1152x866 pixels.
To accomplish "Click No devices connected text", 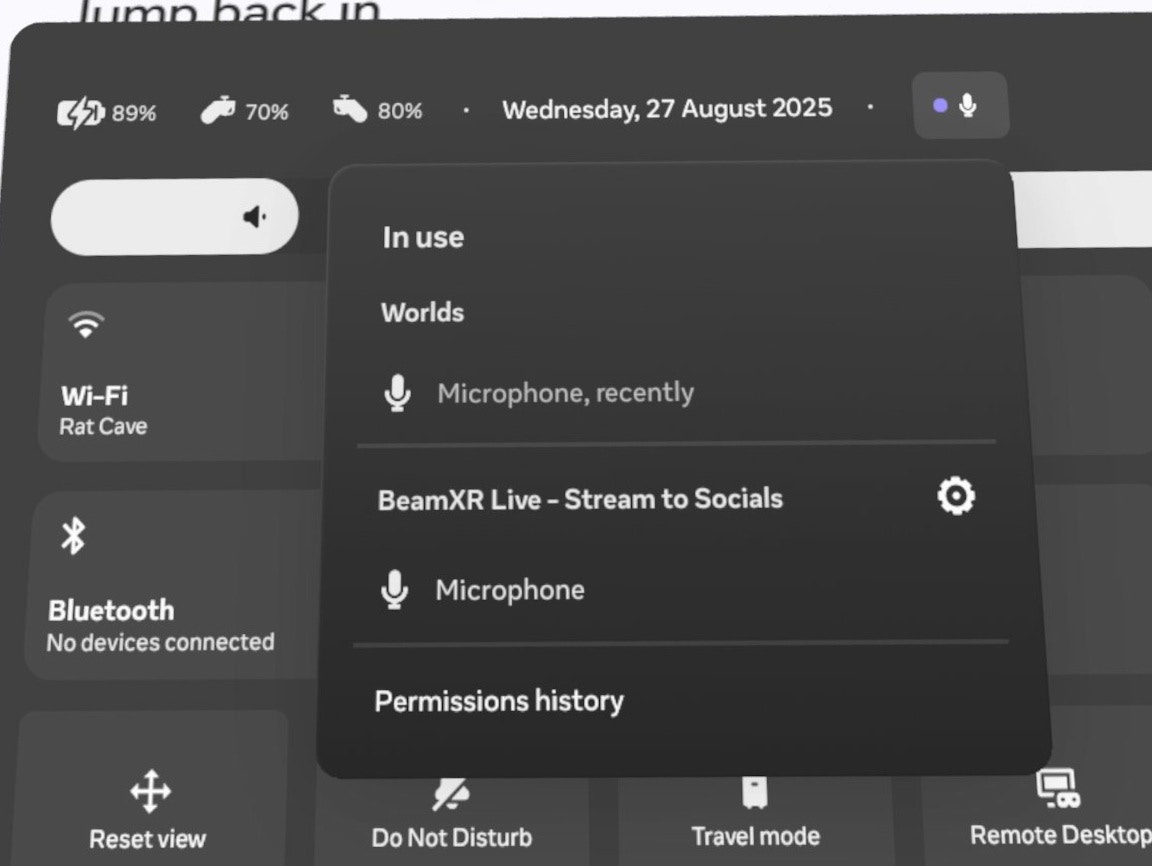I will (x=160, y=642).
